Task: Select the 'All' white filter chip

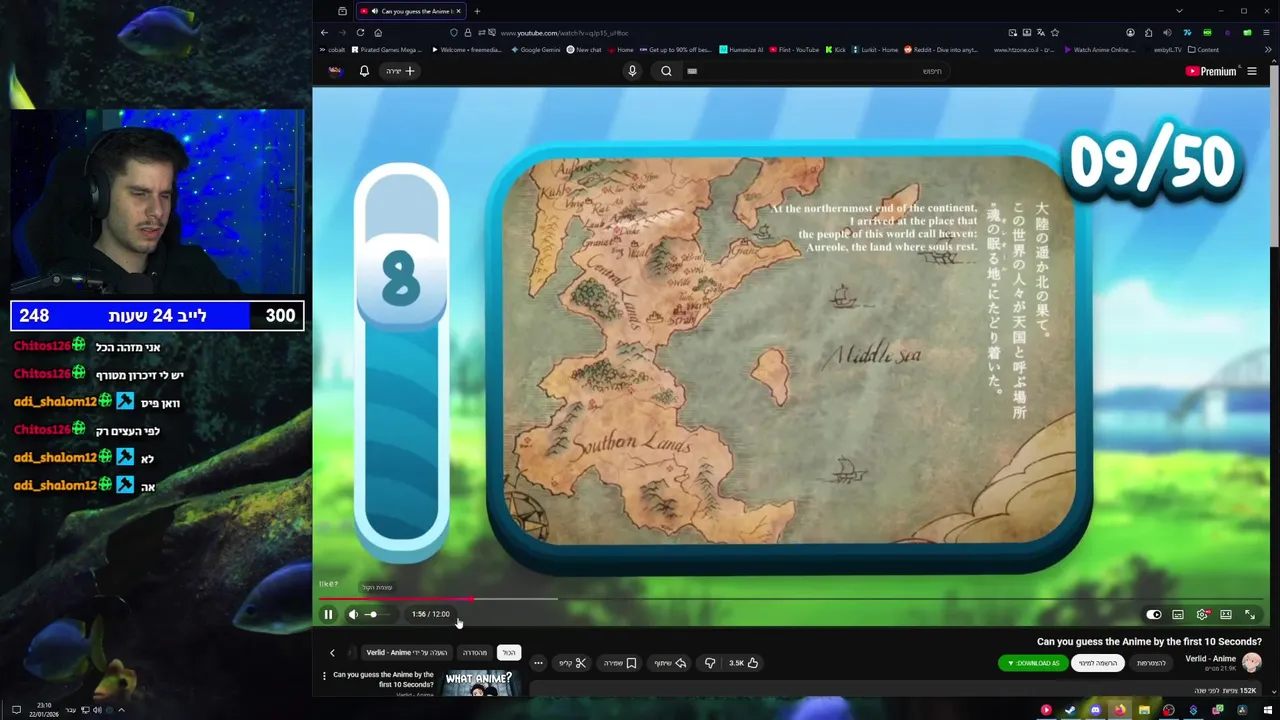Action: pos(509,653)
